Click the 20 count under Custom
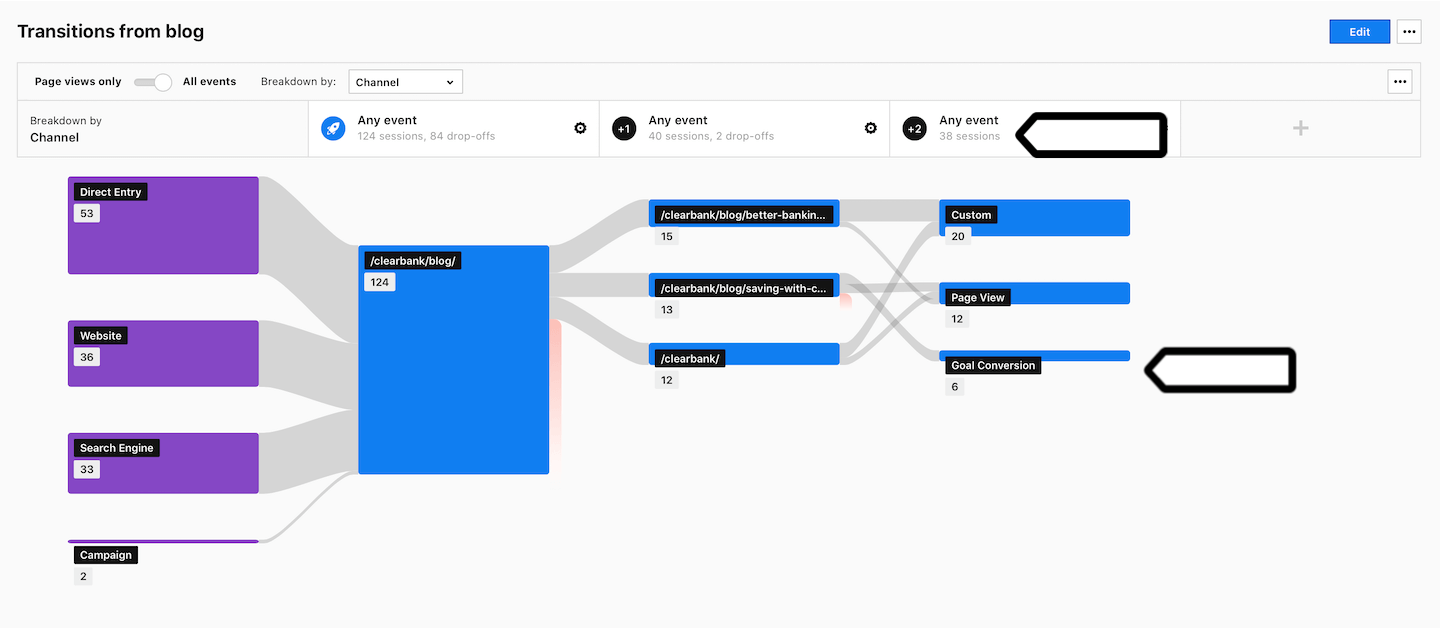 click(958, 236)
